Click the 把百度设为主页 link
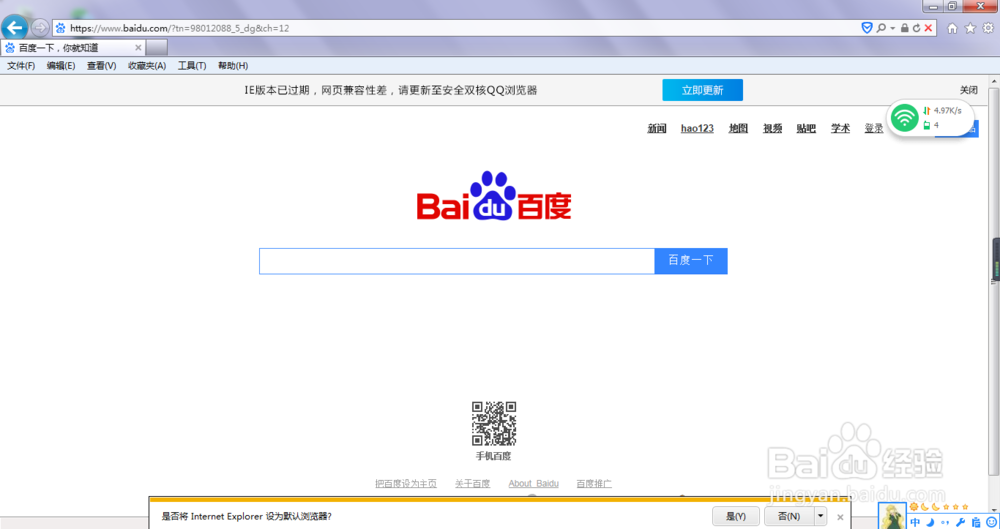 pos(406,484)
